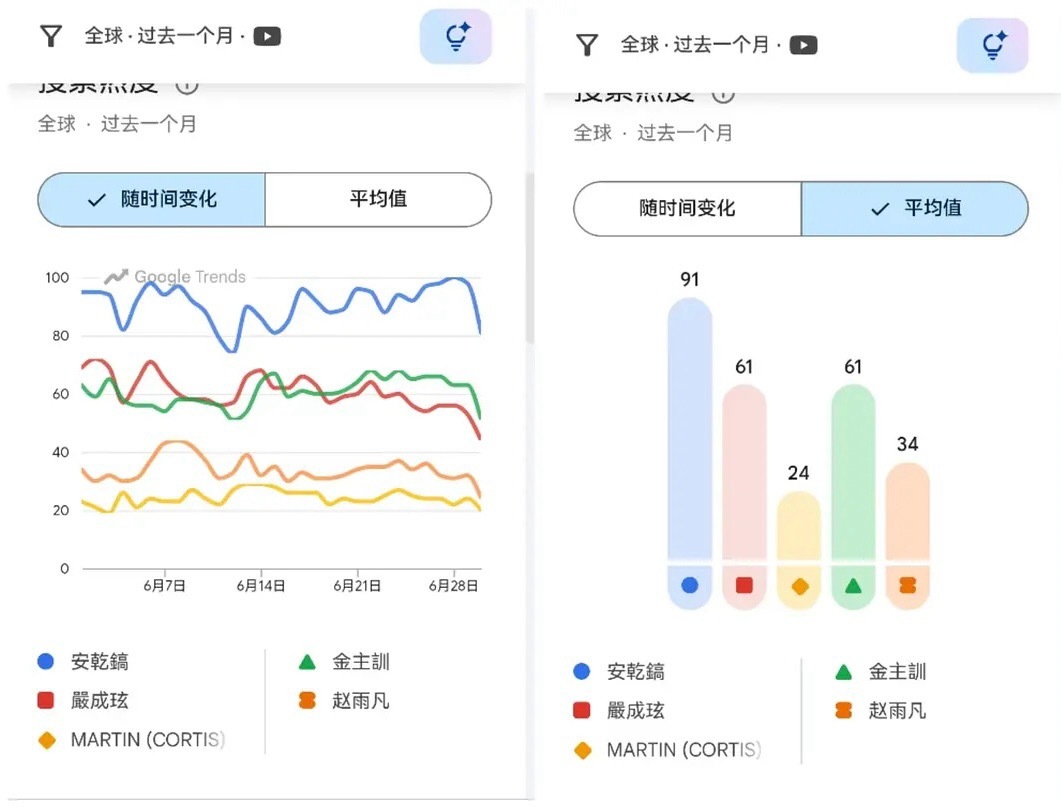Screen dimensions: 1061x809
Task: Click the orange bar with value 34
Action: 907,511
